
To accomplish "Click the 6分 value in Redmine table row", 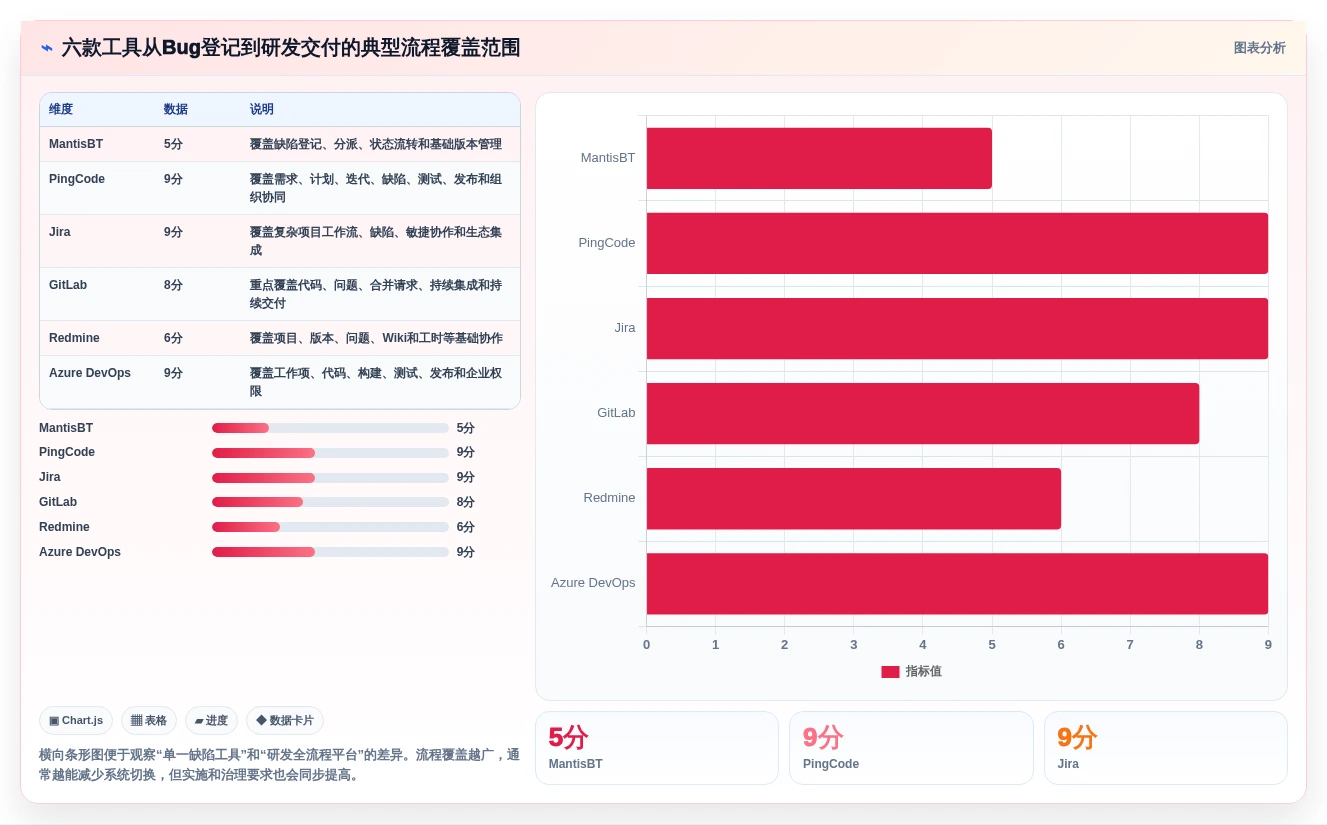I will (173, 338).
